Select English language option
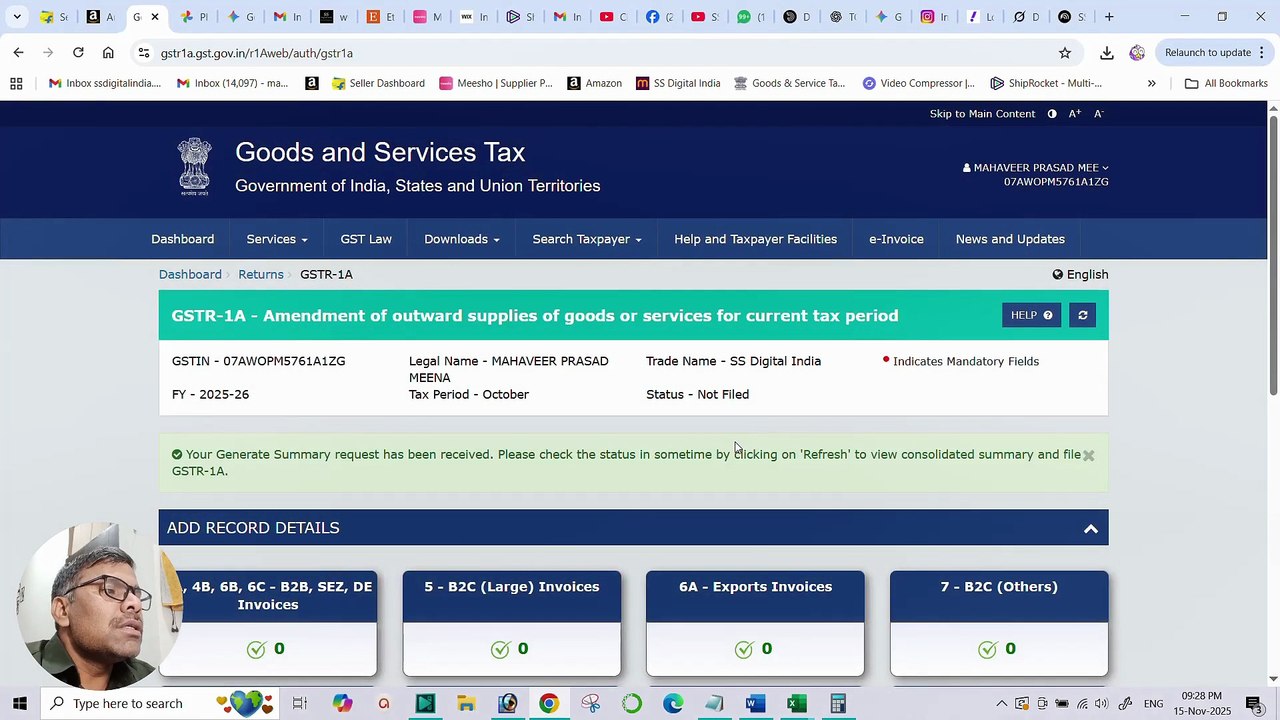Viewport: 1280px width, 720px height. click(x=1080, y=274)
